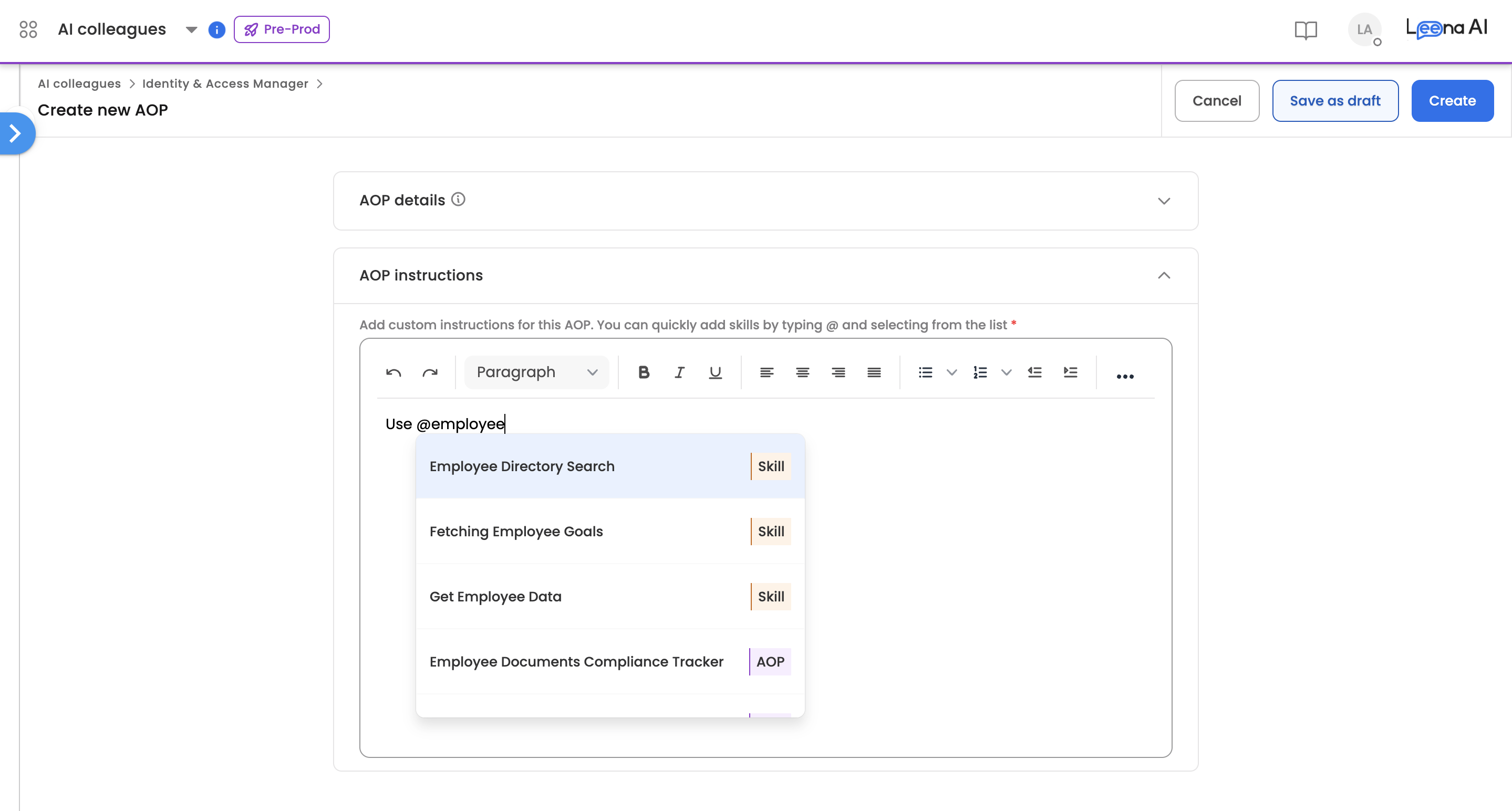This screenshot has width=1512, height=811.
Task: Open the three-dots more options menu
Action: point(1125,376)
